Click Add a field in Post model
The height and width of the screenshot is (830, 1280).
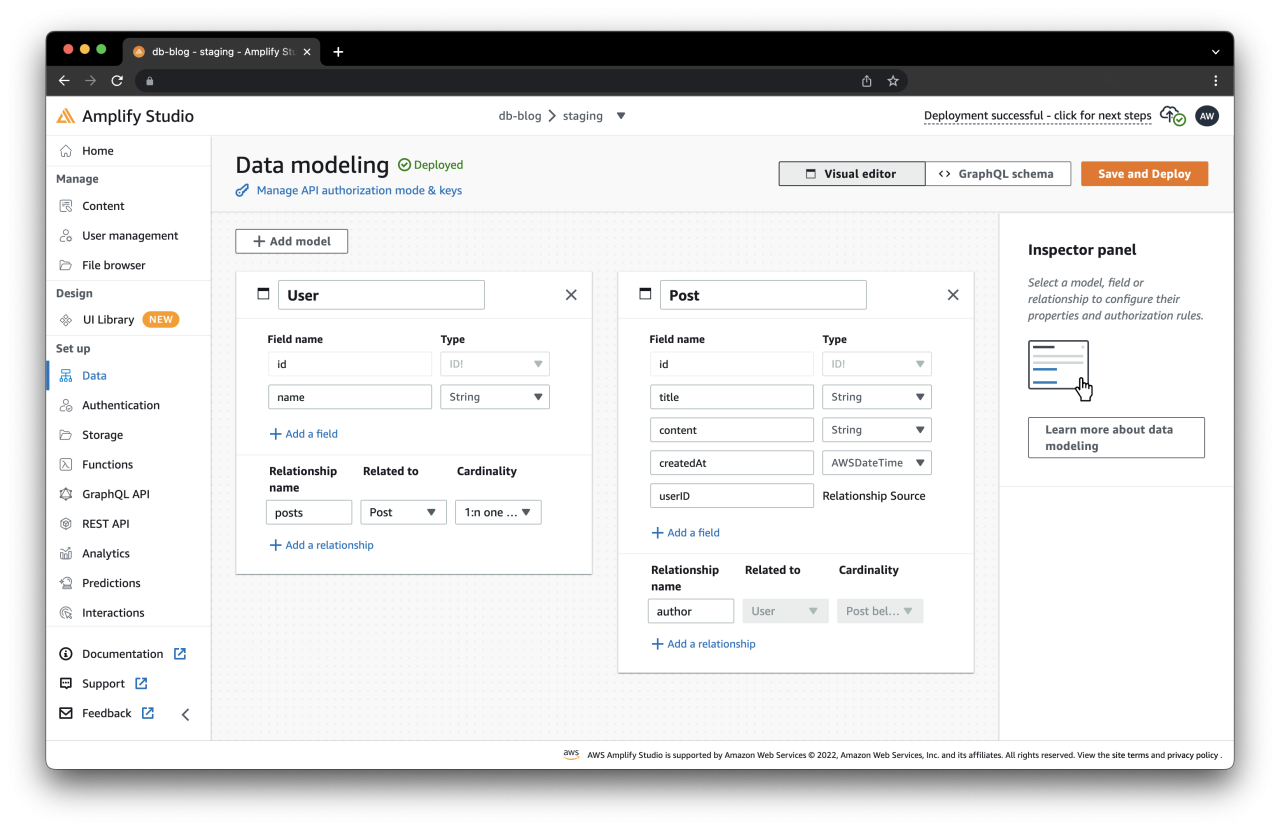click(x=686, y=533)
